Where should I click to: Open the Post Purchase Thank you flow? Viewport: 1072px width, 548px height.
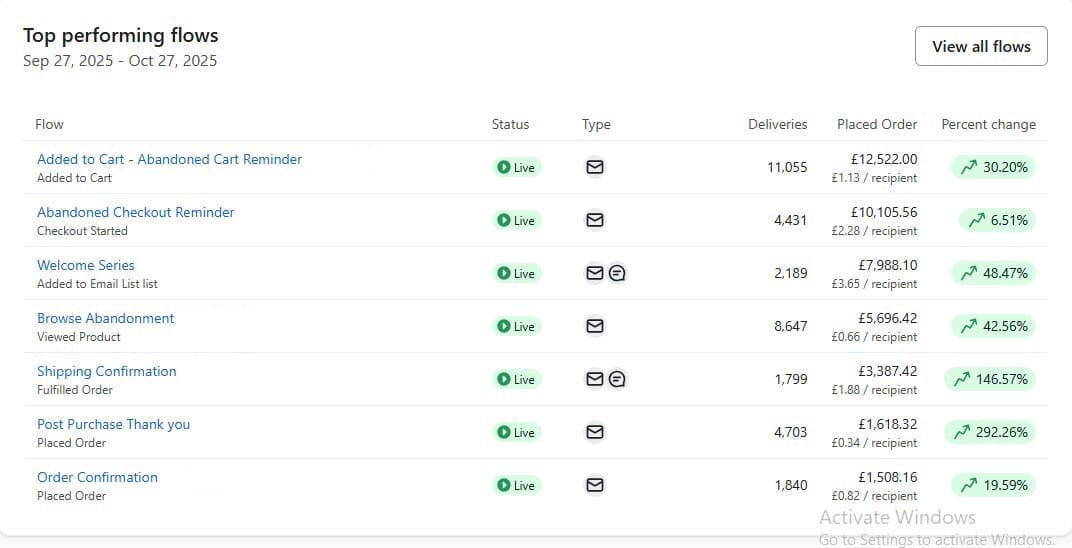tap(113, 424)
